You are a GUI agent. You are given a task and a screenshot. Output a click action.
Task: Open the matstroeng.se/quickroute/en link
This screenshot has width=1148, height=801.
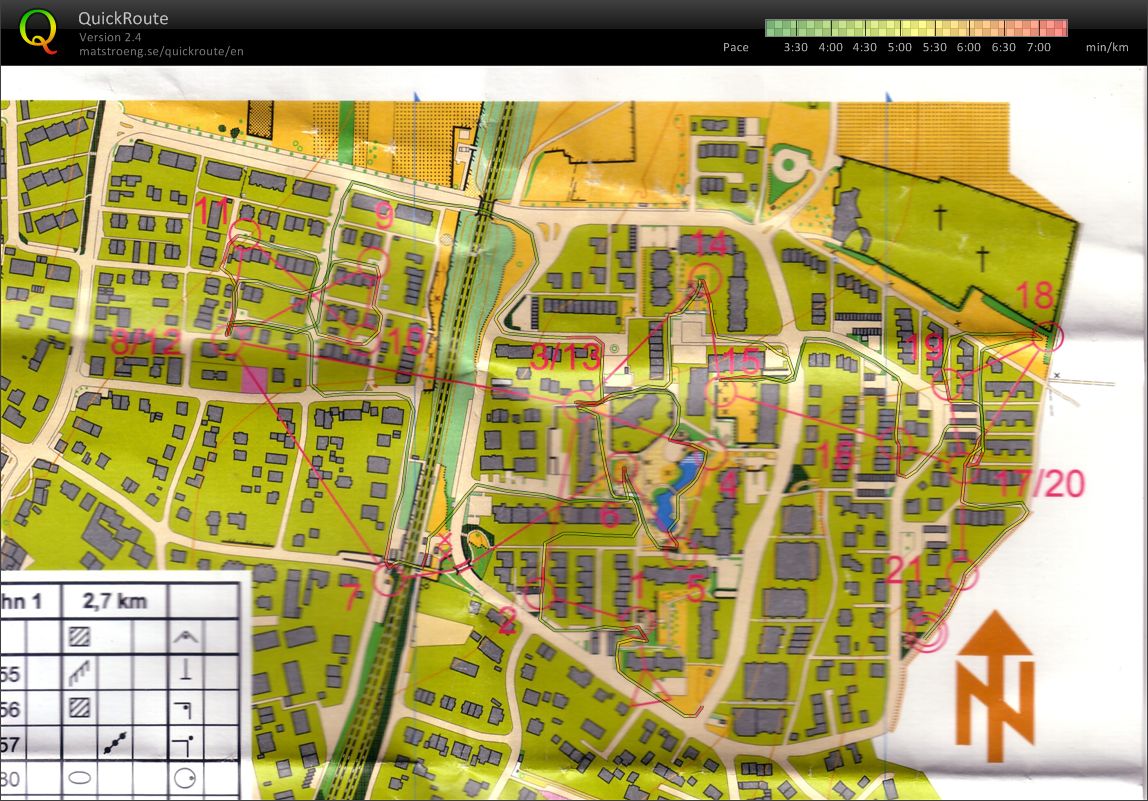(161, 51)
